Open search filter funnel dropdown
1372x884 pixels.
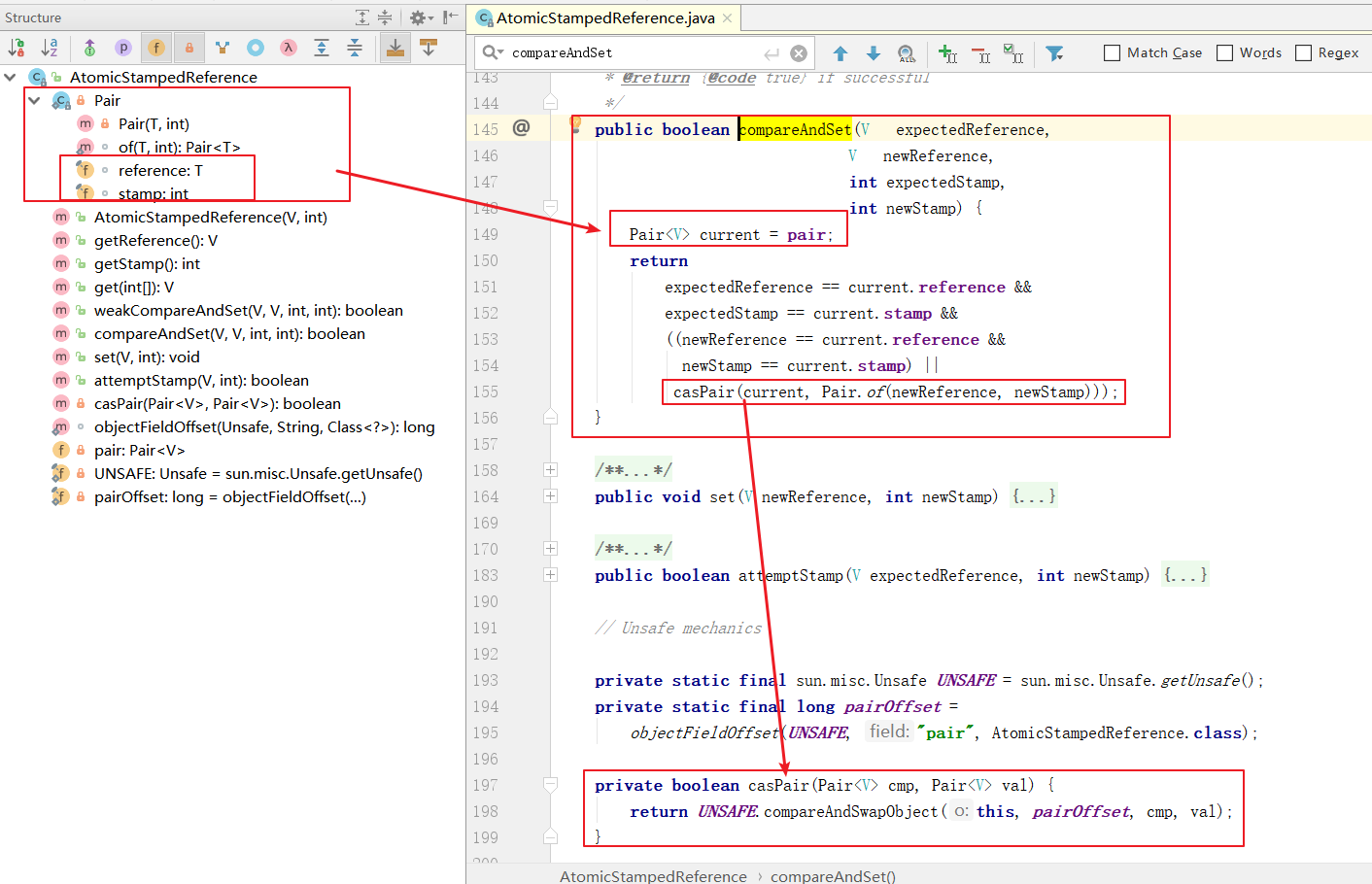click(x=1054, y=53)
